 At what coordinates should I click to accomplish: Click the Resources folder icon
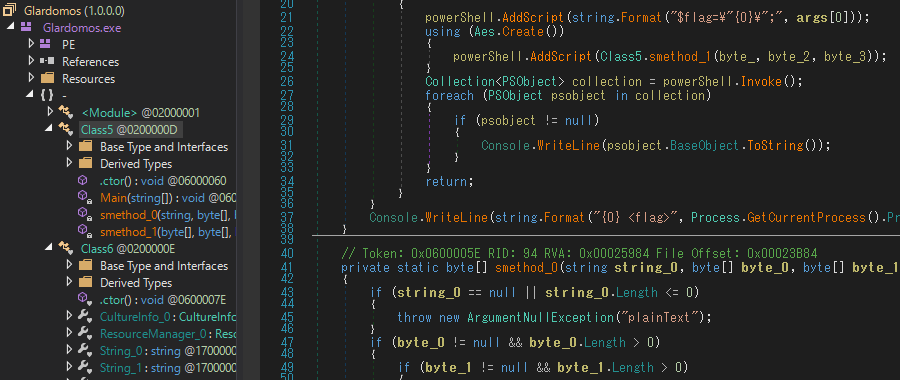coord(47,78)
